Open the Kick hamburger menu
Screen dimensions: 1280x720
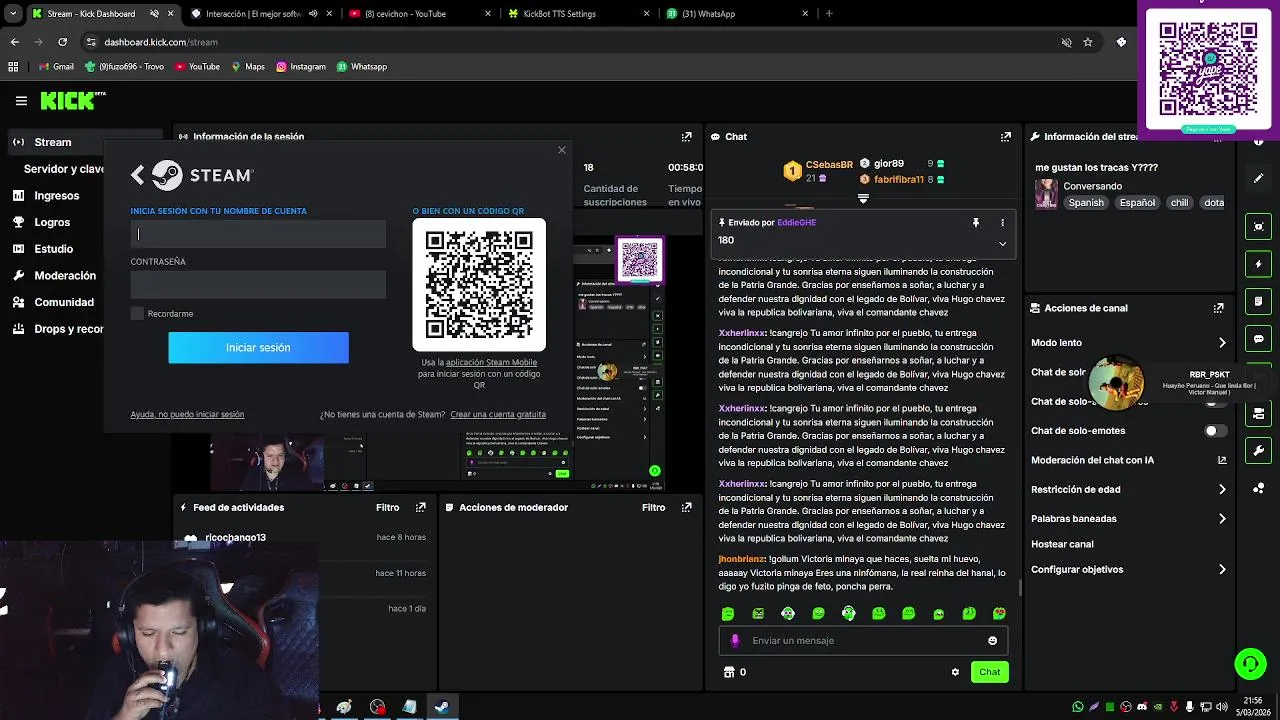click(x=21, y=100)
